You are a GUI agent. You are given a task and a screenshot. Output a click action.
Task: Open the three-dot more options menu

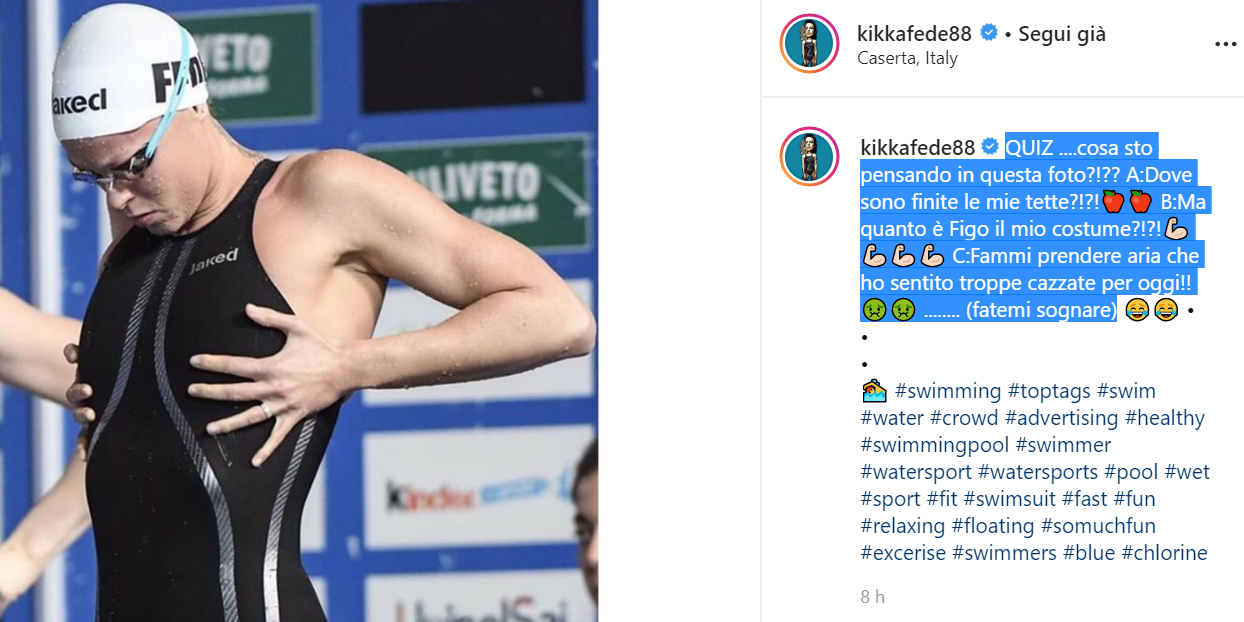[1225, 45]
